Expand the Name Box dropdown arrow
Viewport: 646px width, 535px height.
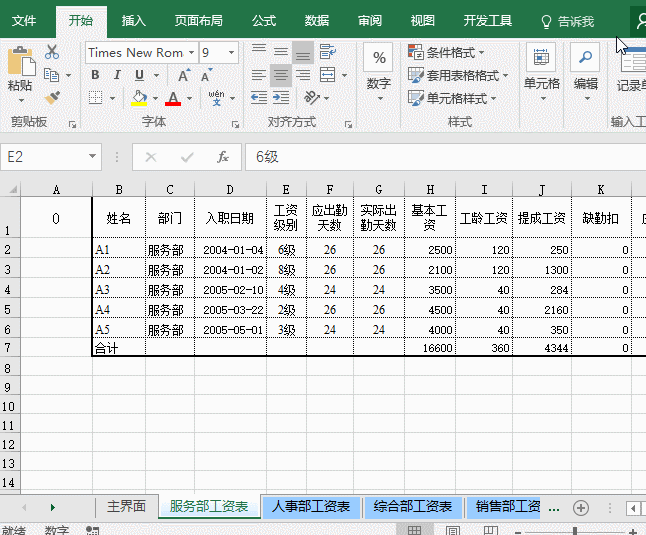tap(93, 157)
